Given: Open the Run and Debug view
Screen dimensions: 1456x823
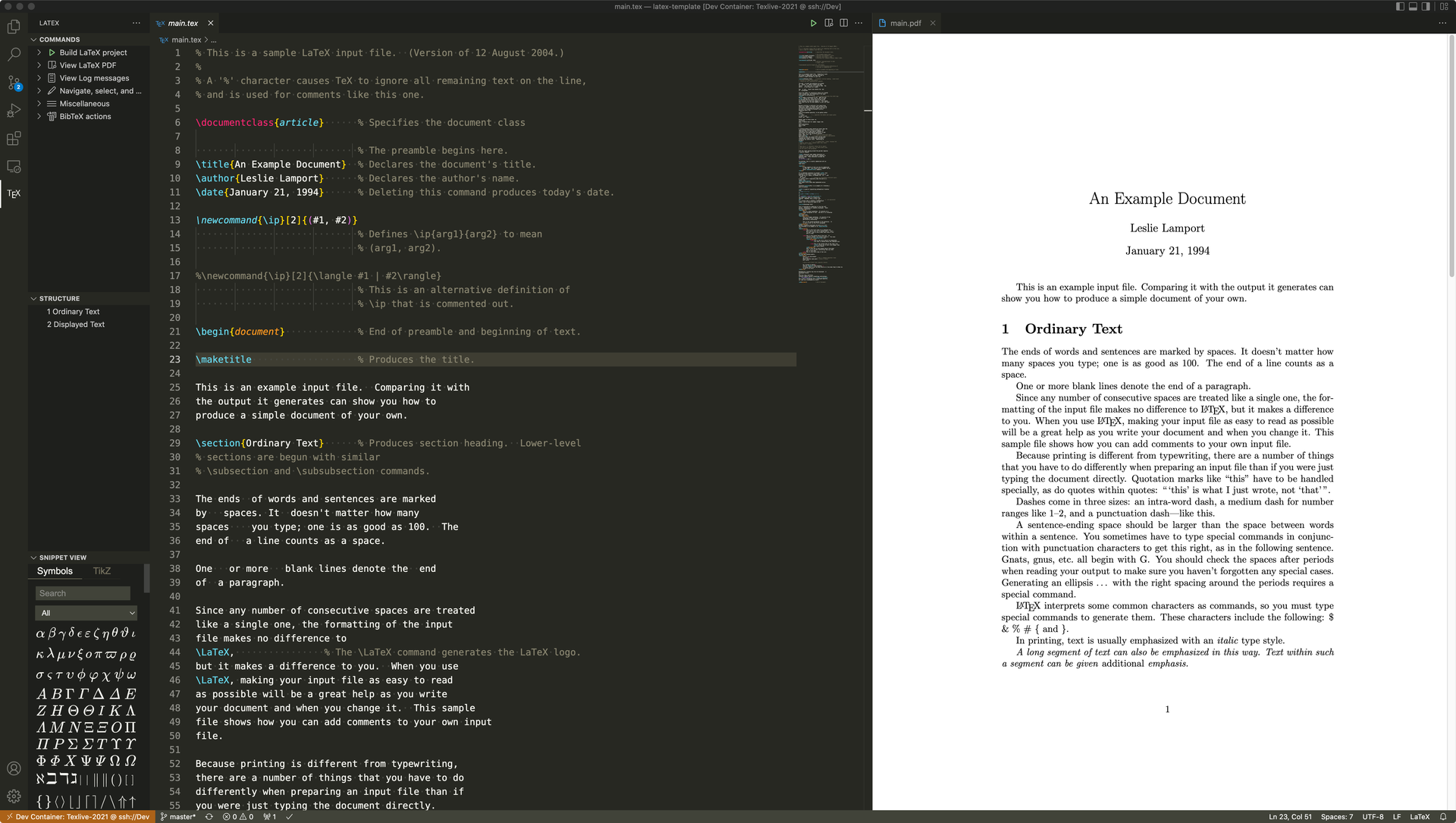Looking at the screenshot, I should (x=14, y=111).
